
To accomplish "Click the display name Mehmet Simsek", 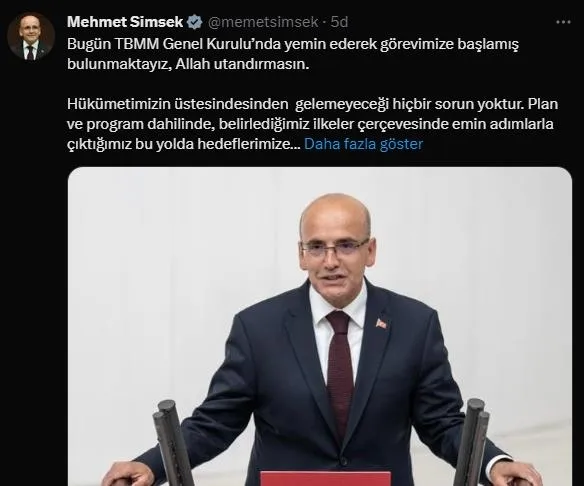I will click(125, 22).
